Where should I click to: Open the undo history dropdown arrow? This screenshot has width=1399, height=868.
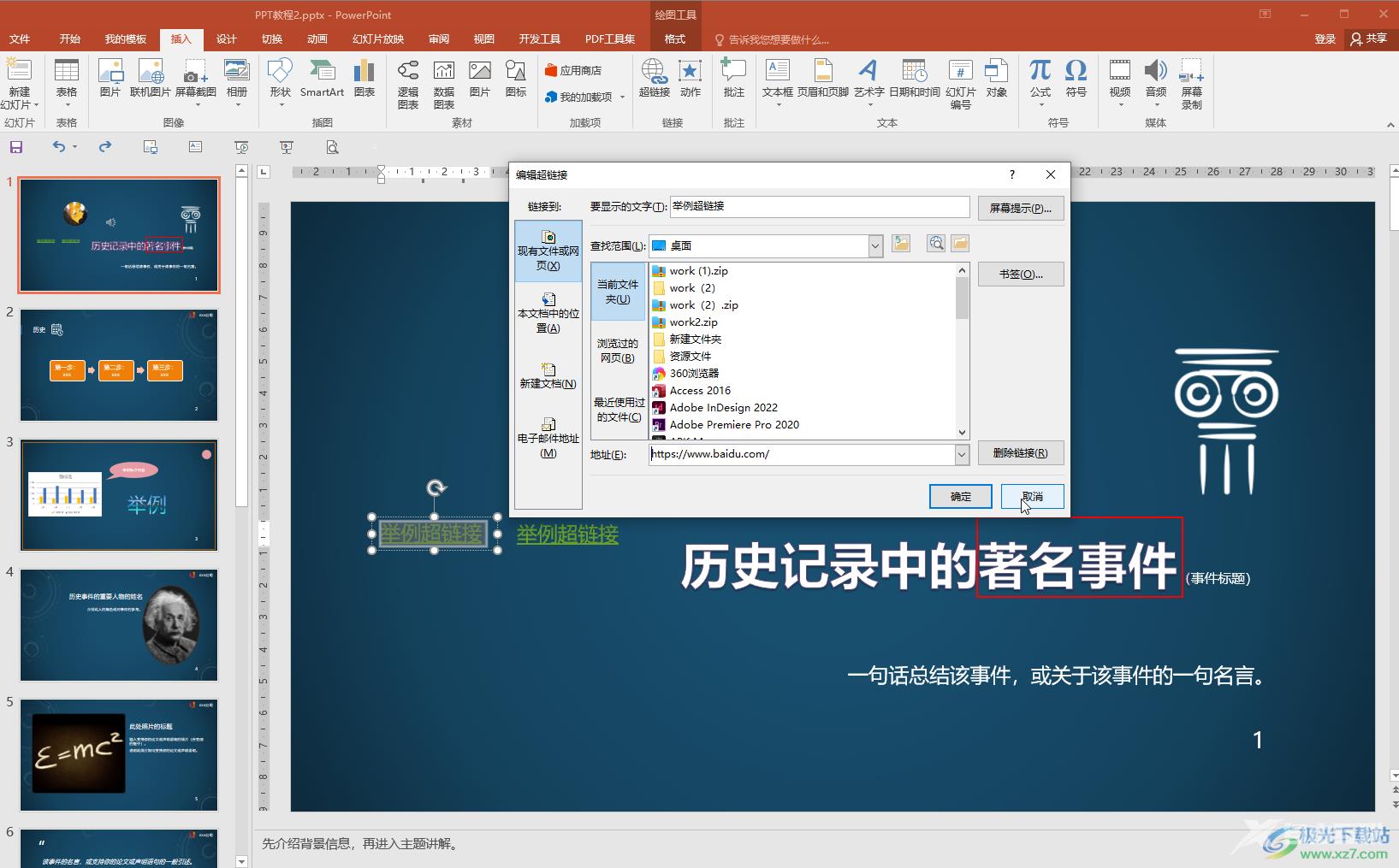tap(74, 147)
